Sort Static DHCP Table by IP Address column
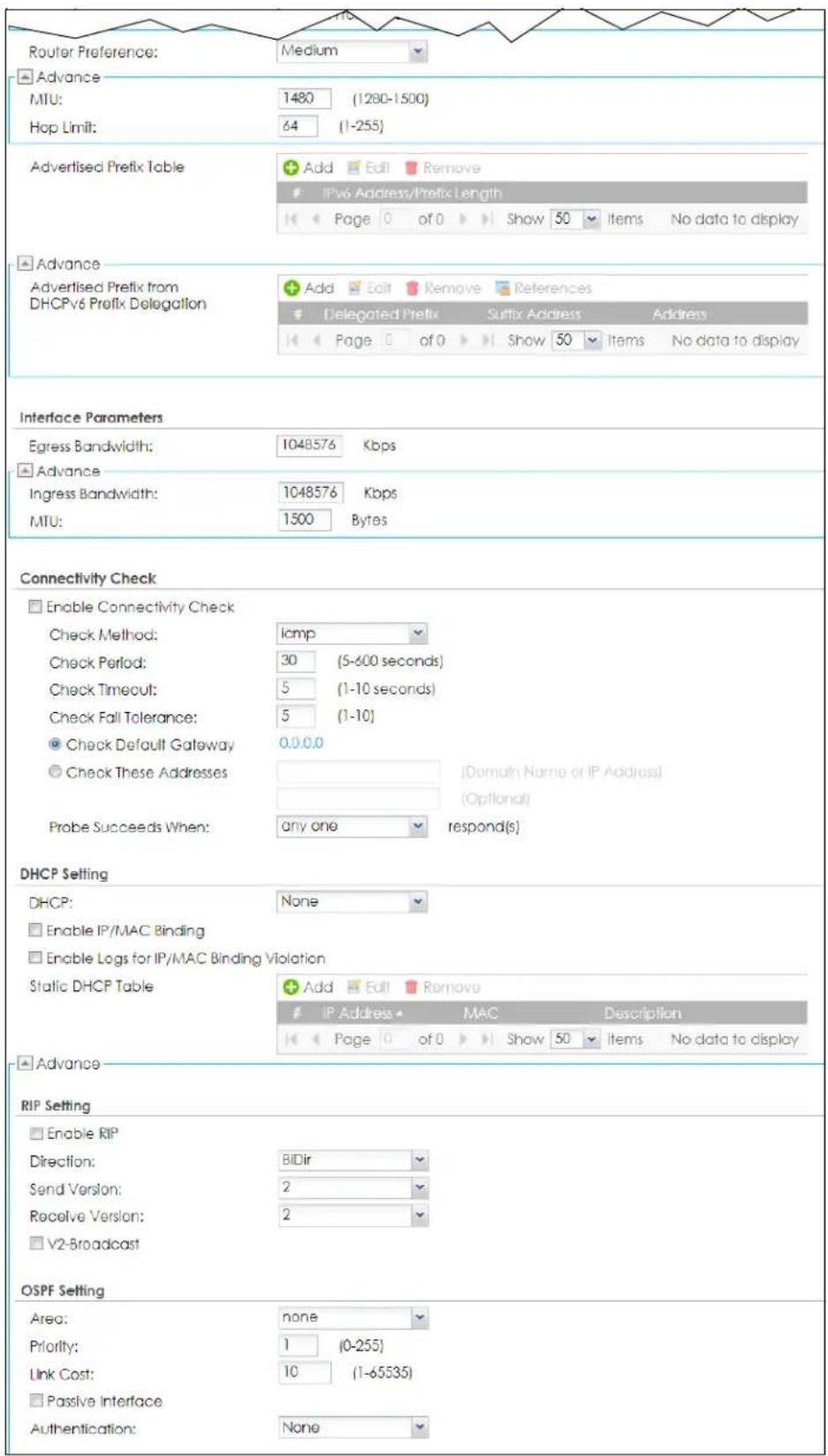This screenshot has width=828, height=1456. click(x=362, y=1013)
